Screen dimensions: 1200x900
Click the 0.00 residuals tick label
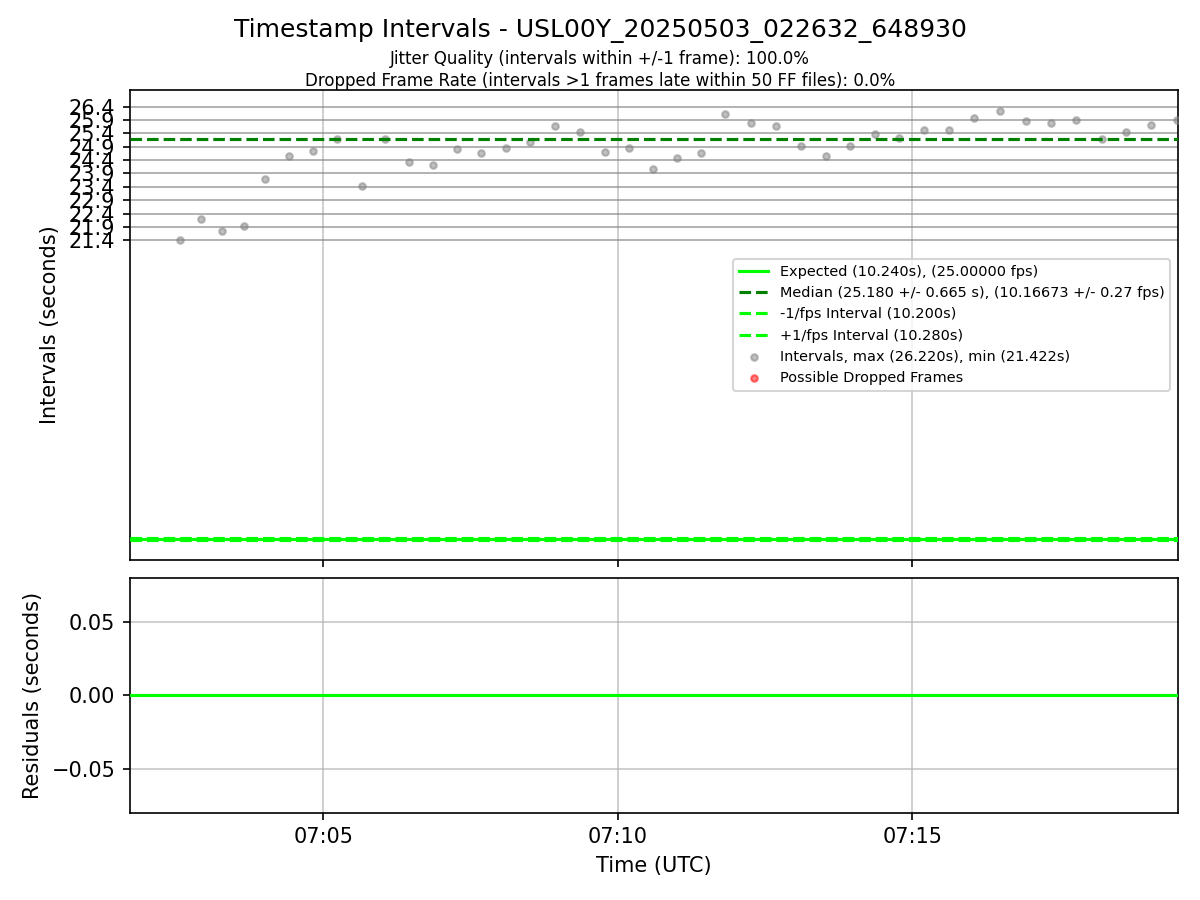tap(93, 695)
